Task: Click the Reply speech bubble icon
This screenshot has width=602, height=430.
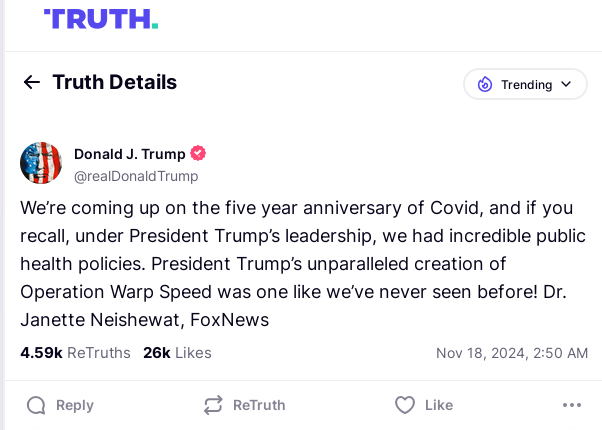Action: pyautogui.click(x=36, y=405)
